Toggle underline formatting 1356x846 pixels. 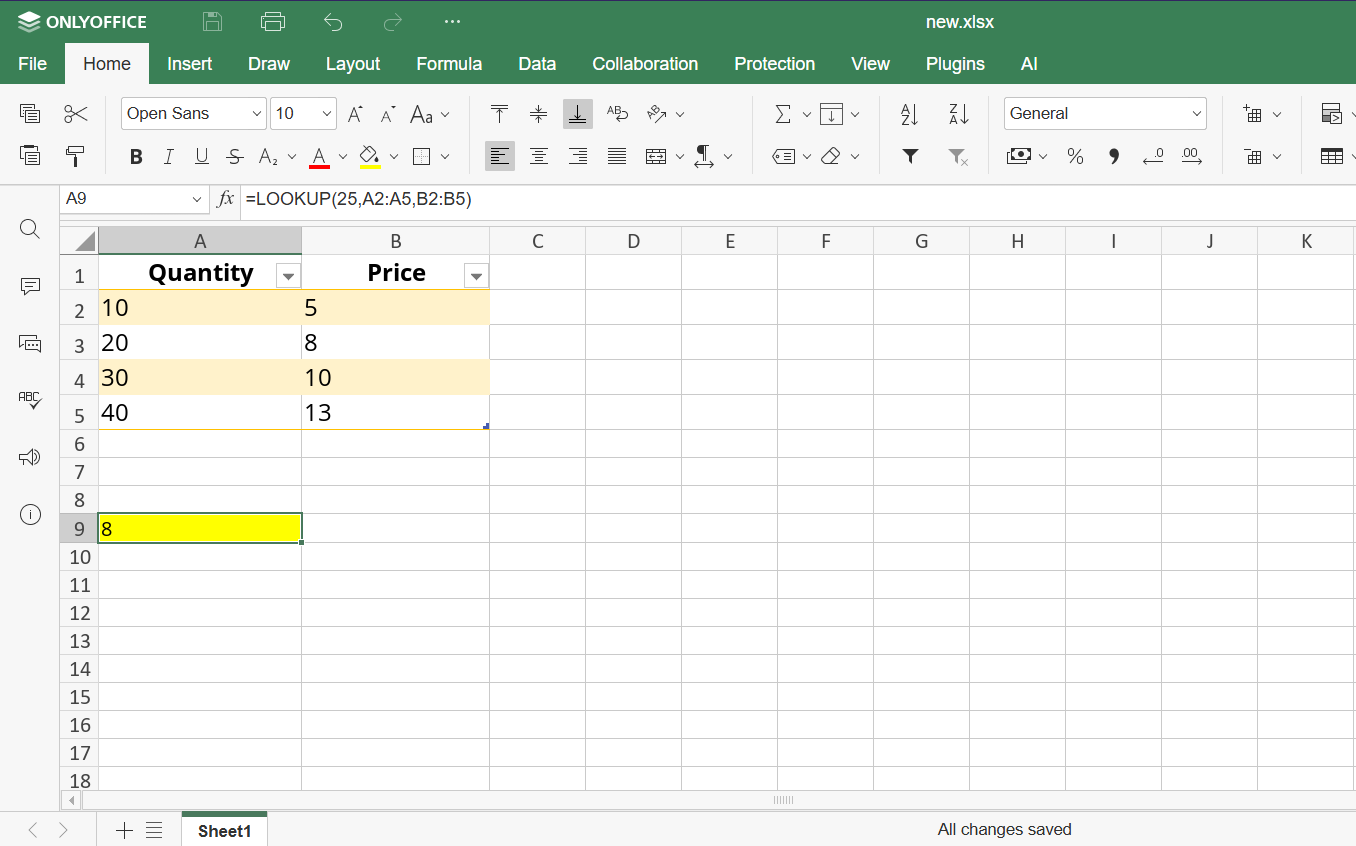(200, 156)
